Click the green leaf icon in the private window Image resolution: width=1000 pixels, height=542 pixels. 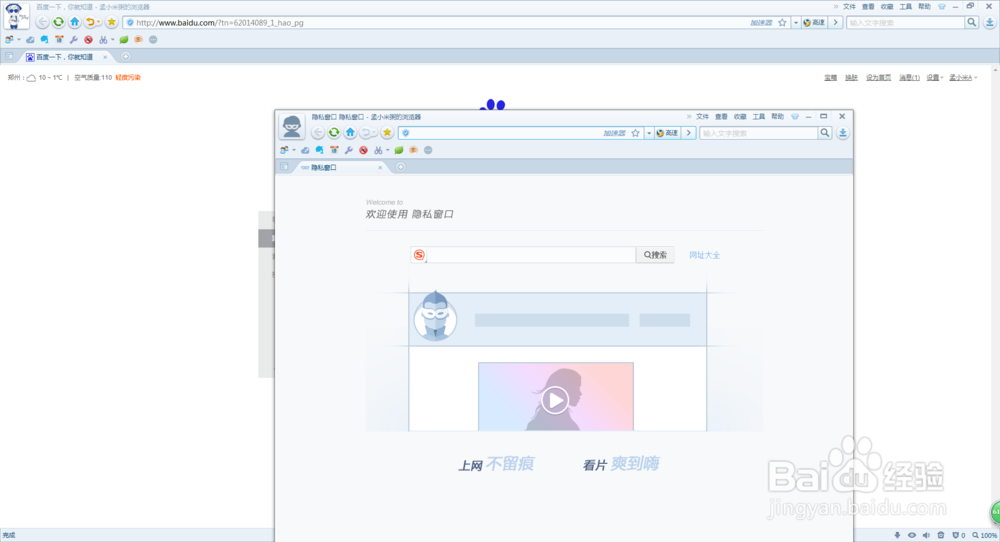(399, 150)
